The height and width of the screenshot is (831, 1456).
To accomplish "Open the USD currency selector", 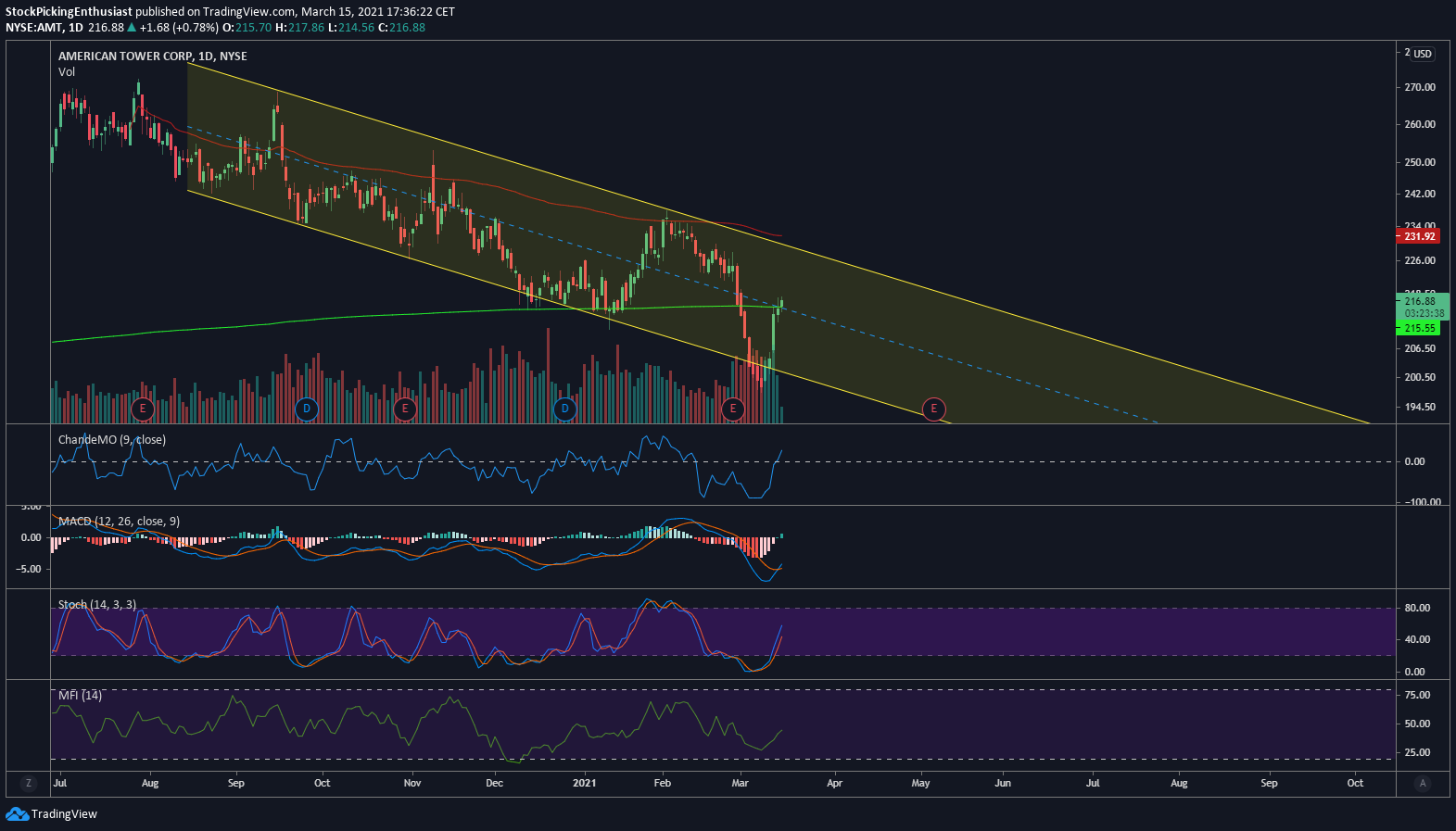I will (x=1423, y=54).
